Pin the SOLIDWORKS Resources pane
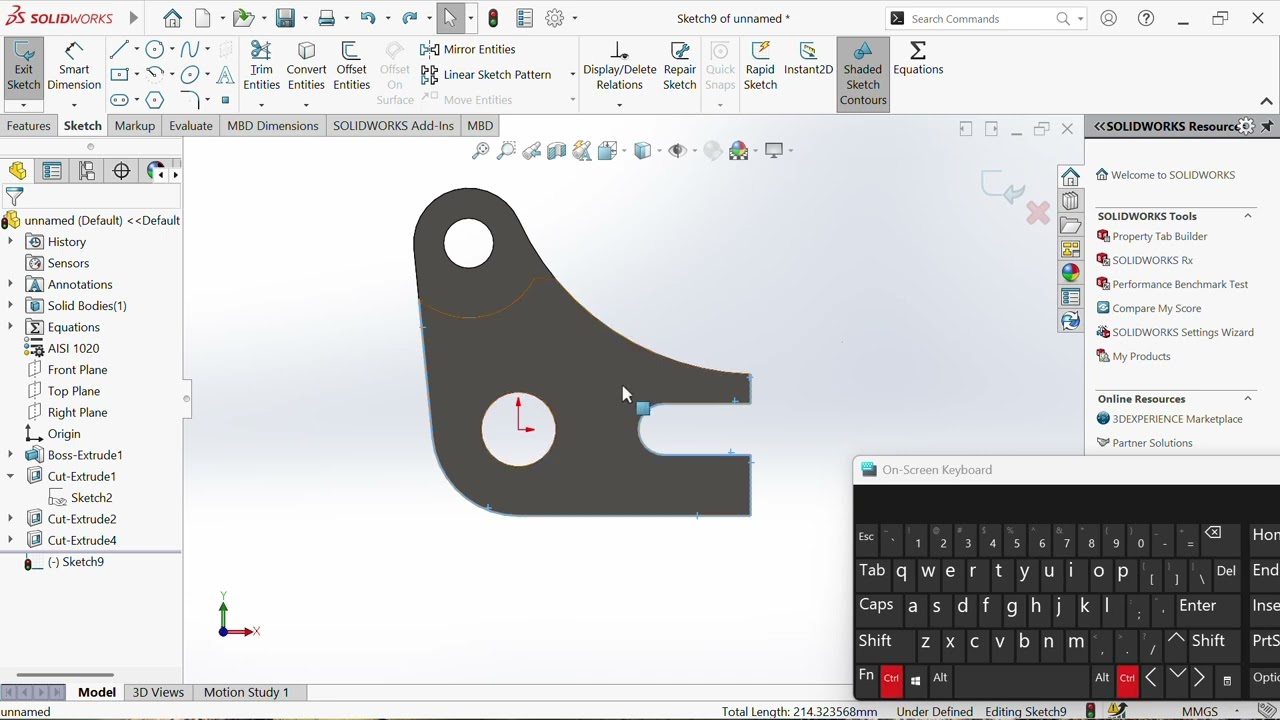This screenshot has width=1280, height=720. pos(1267,126)
